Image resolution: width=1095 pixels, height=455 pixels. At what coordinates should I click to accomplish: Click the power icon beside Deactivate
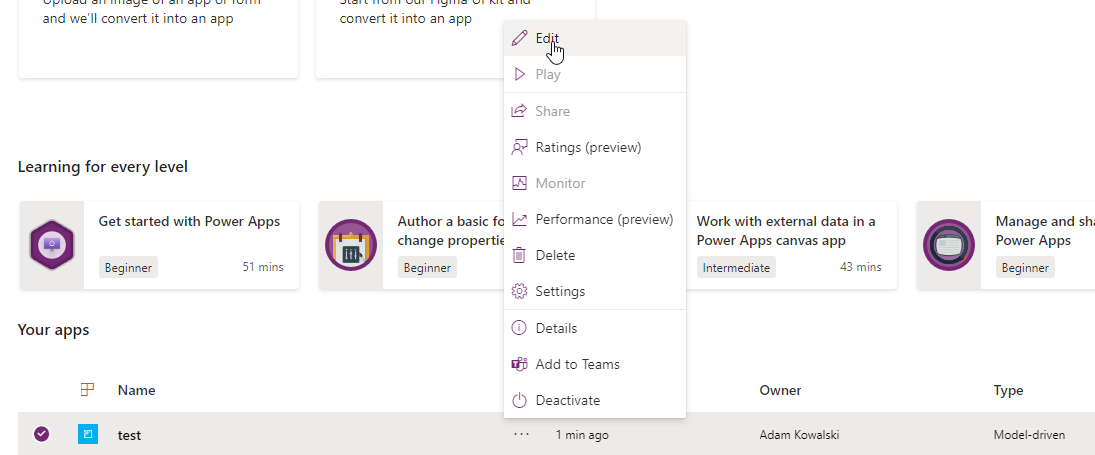[x=519, y=401]
